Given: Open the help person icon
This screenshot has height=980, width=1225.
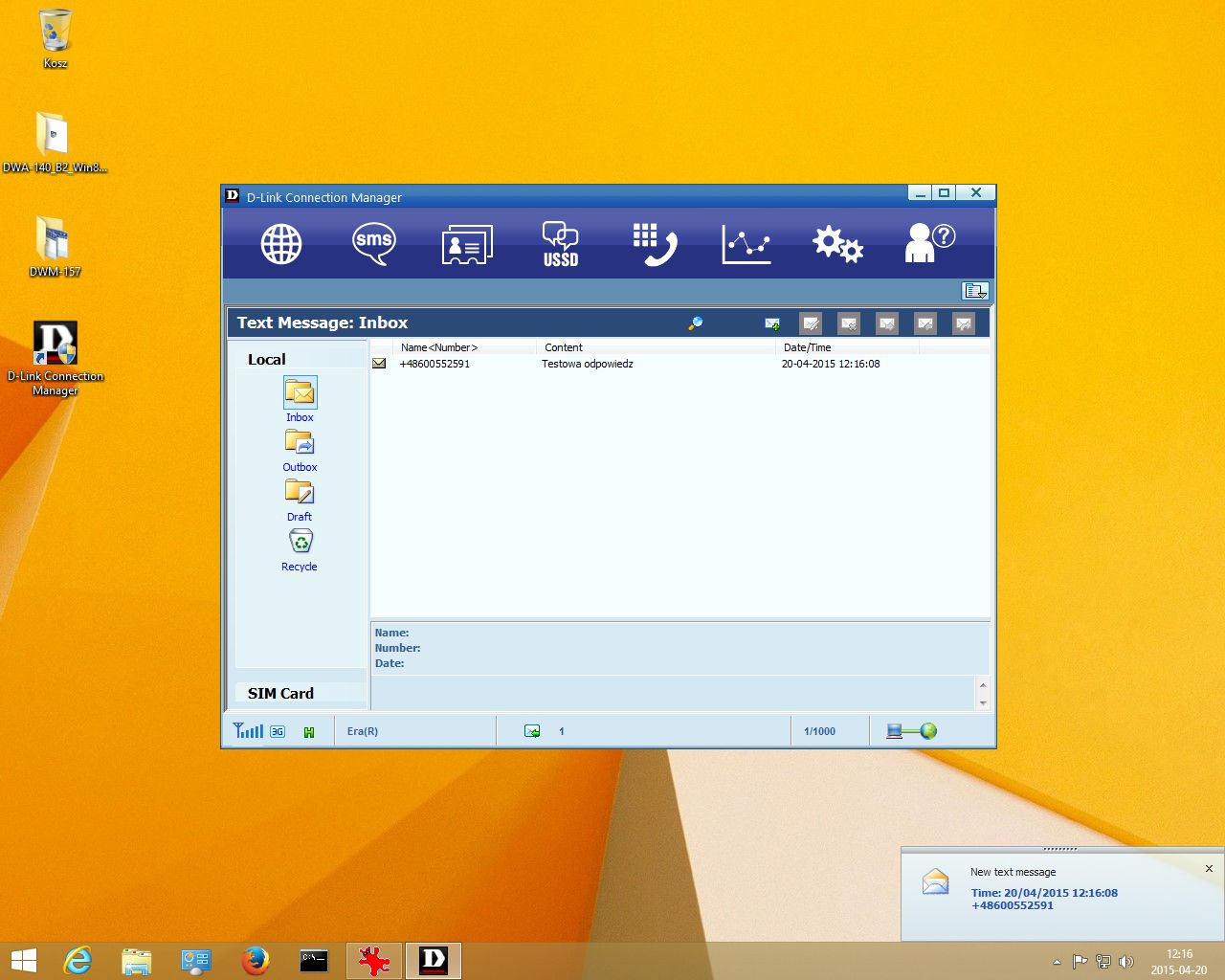Looking at the screenshot, I should (930, 243).
